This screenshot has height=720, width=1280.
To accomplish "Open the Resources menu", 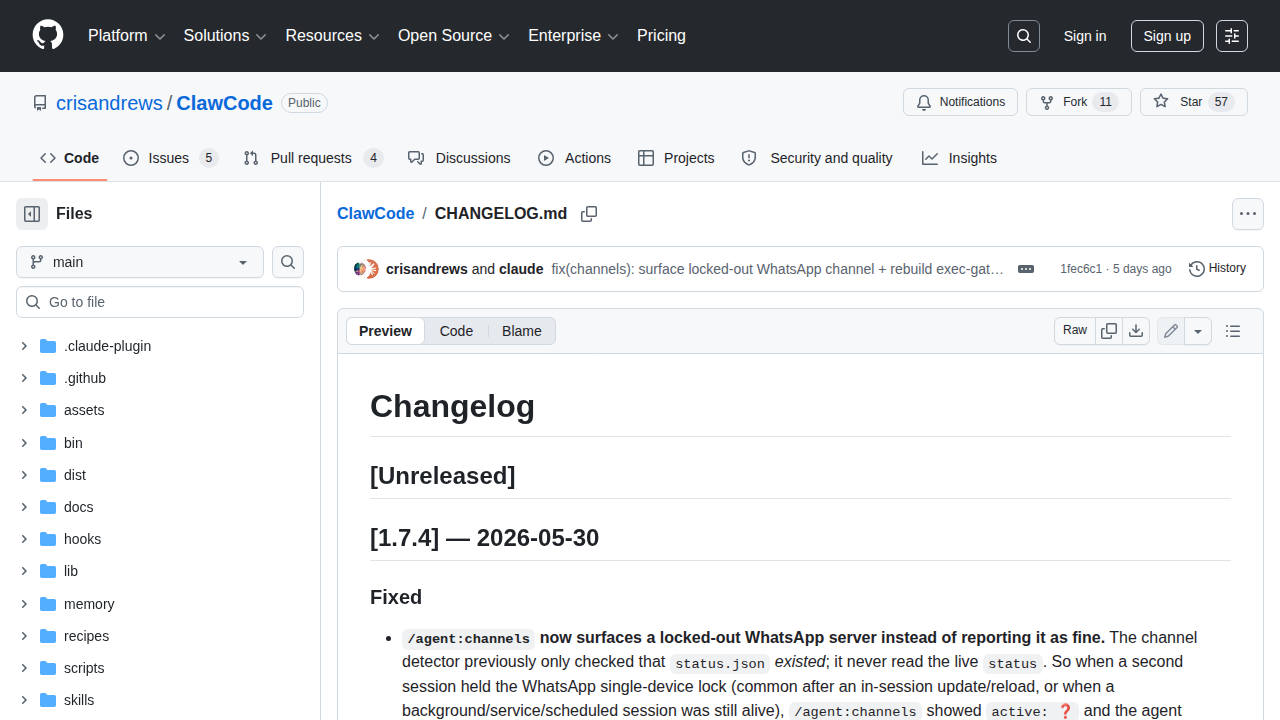I will (332, 36).
